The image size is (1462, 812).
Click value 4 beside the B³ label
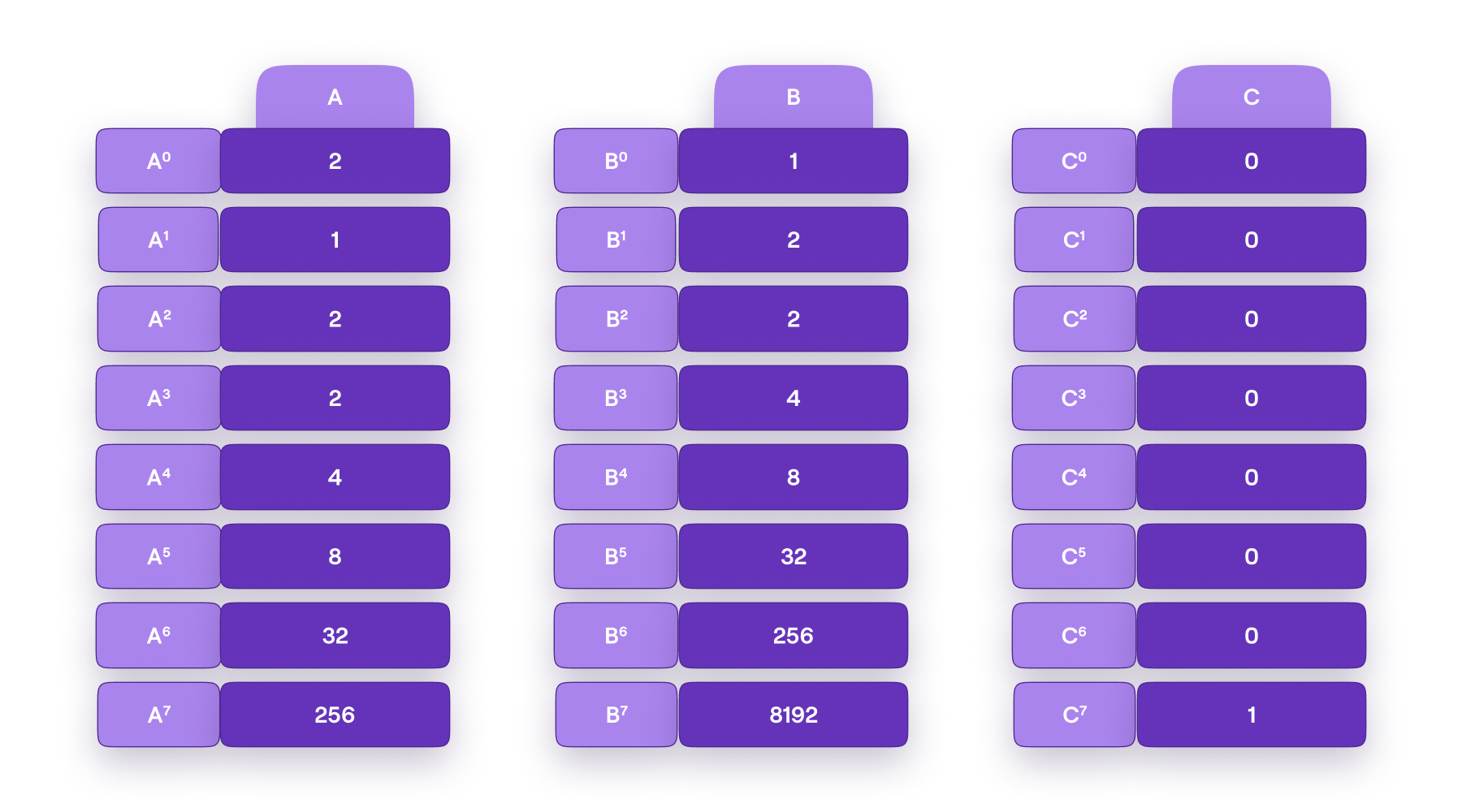793,398
